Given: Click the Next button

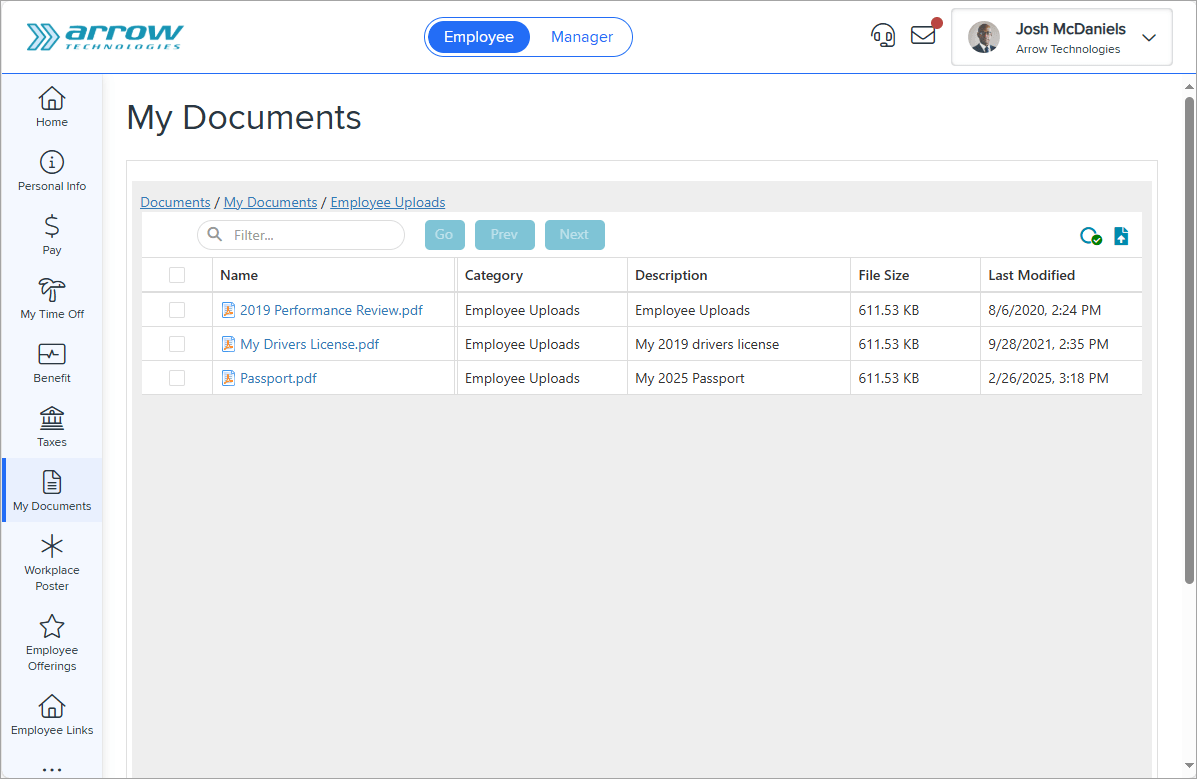Looking at the screenshot, I should [x=574, y=234].
